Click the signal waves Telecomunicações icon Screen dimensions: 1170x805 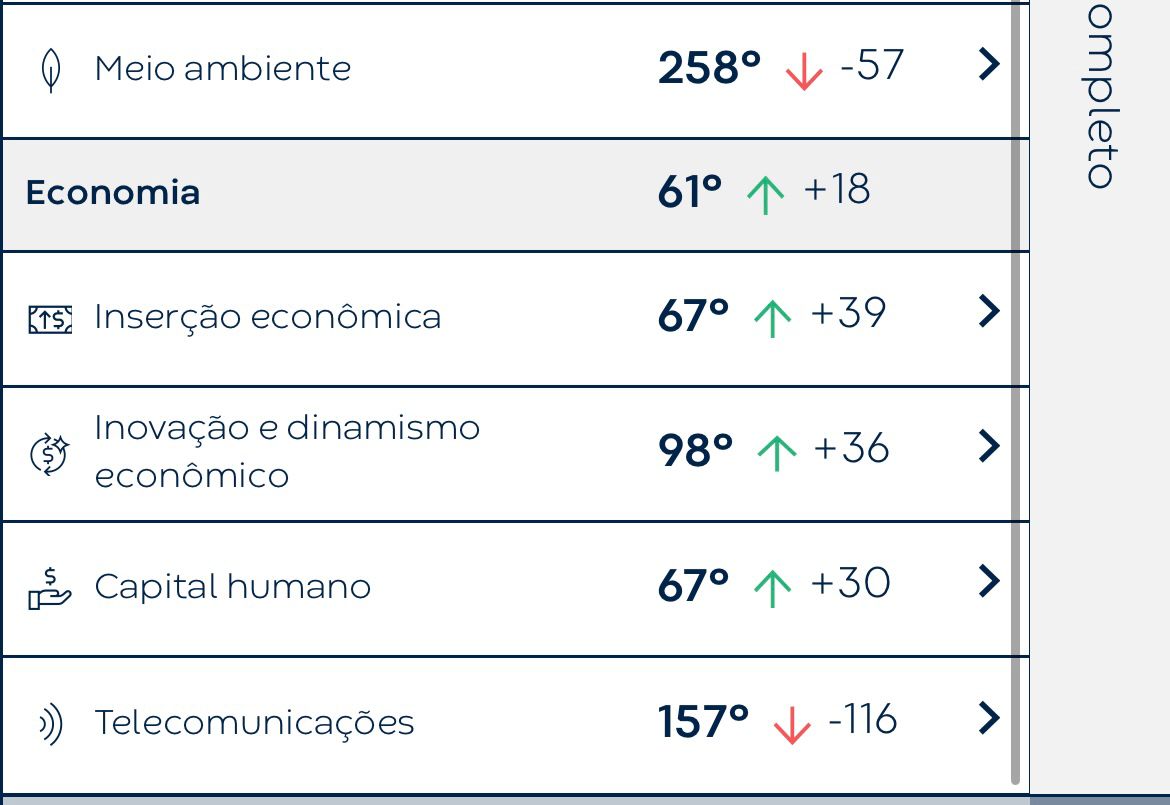51,724
